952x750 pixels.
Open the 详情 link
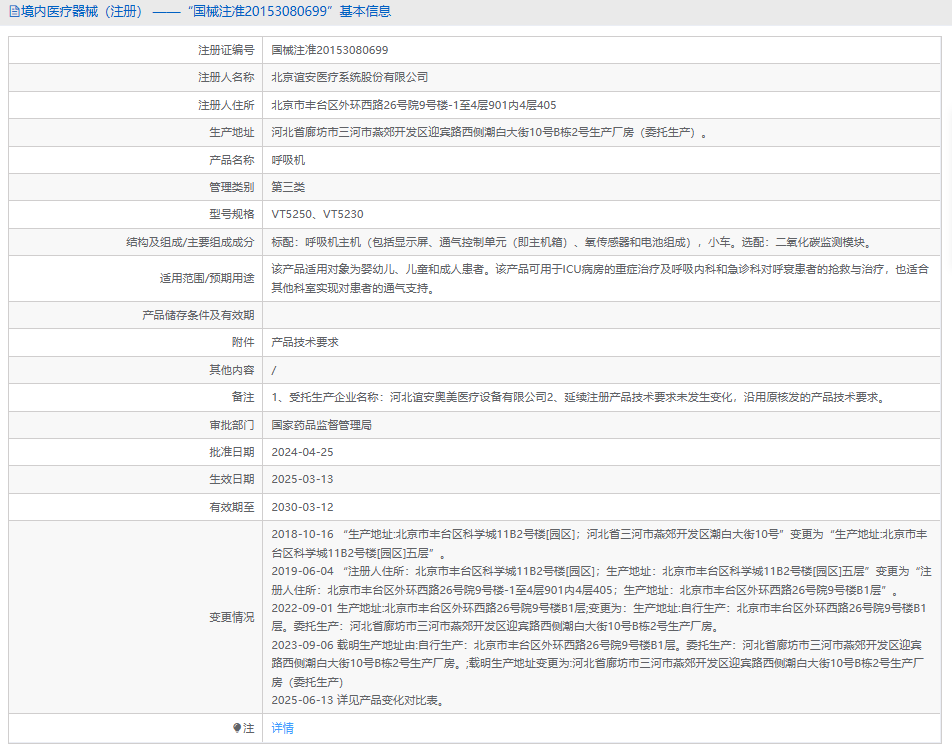point(283,729)
